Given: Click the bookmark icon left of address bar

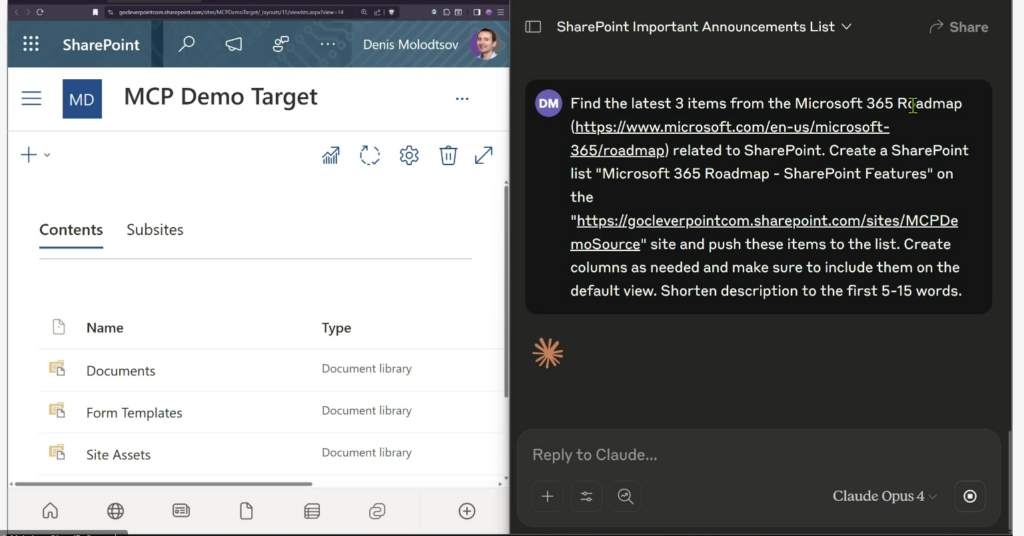Looking at the screenshot, I should pyautogui.click(x=95, y=12).
